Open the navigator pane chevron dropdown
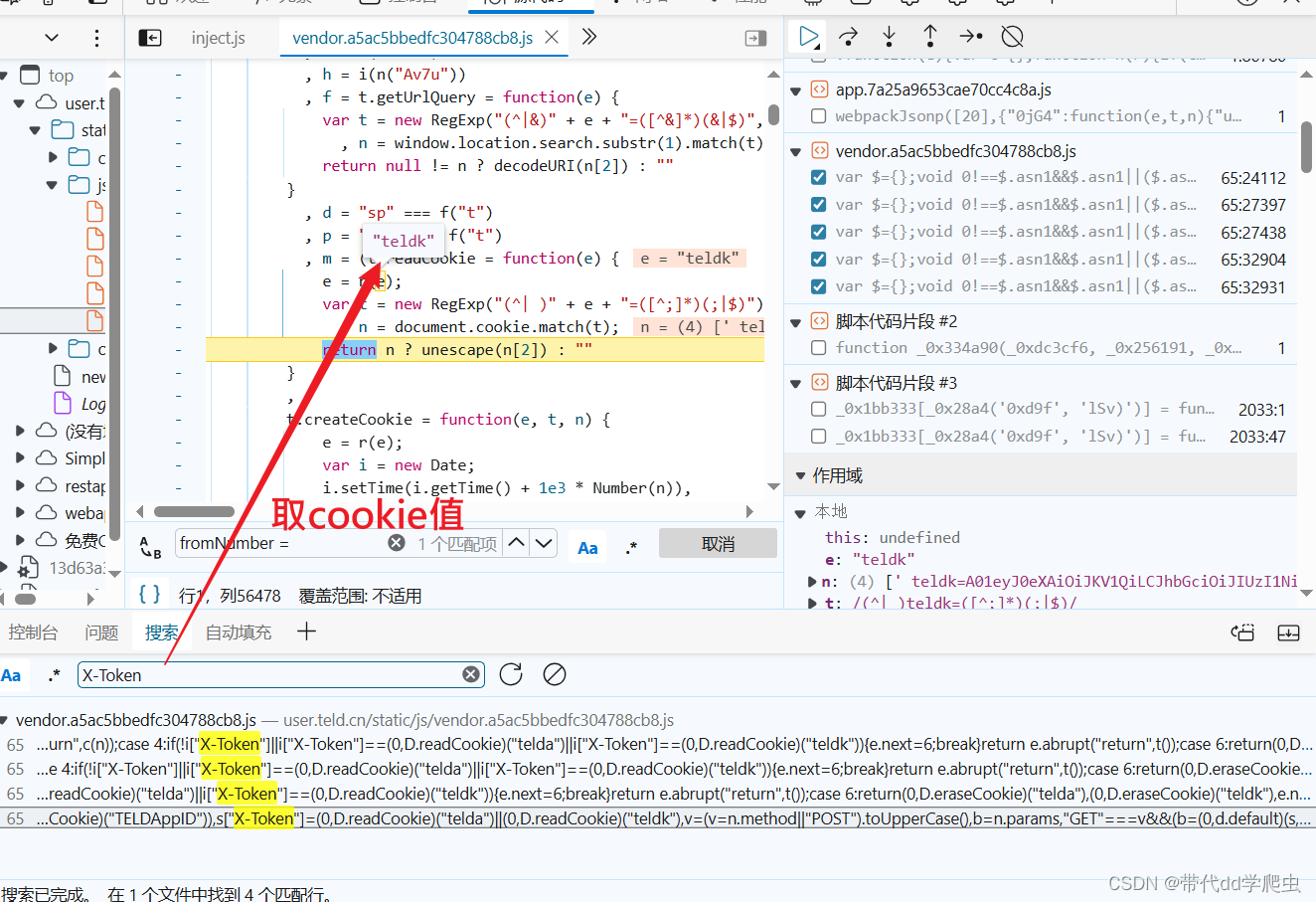1316x902 pixels. [x=52, y=38]
